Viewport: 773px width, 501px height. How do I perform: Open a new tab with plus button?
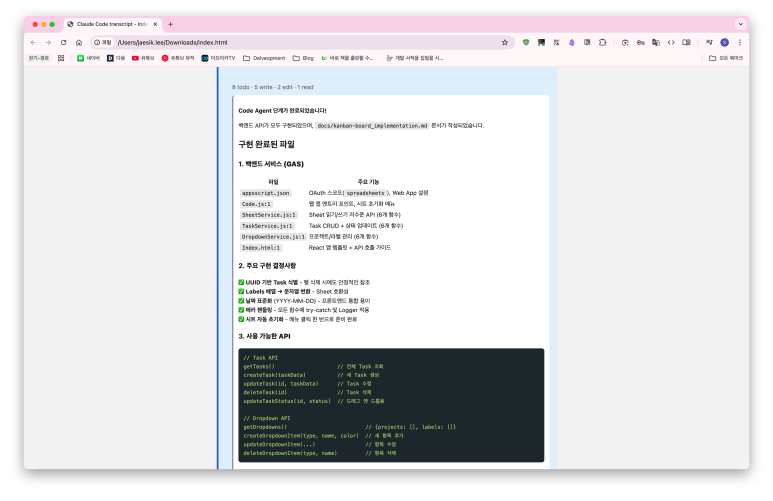[x=170, y=24]
